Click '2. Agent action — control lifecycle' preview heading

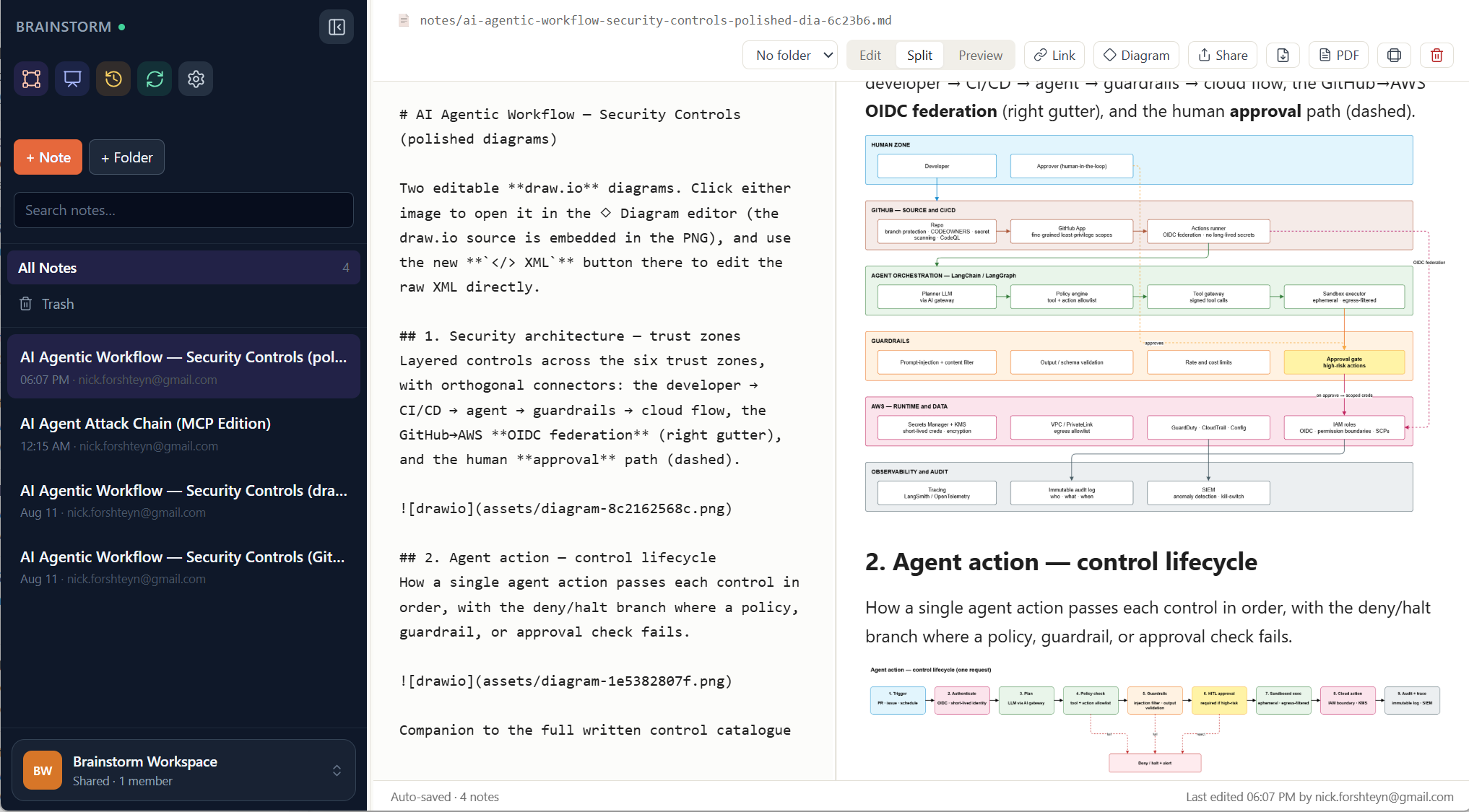pos(1061,562)
